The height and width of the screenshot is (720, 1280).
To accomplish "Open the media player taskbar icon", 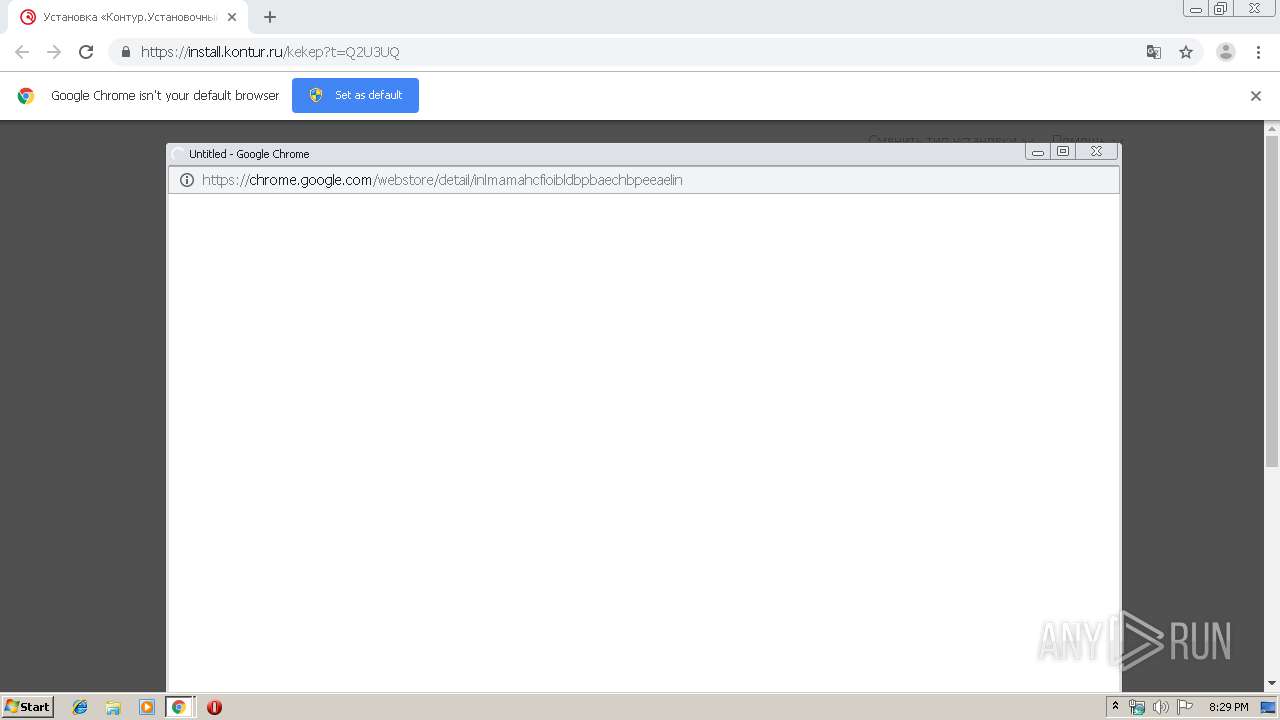I will pos(146,707).
